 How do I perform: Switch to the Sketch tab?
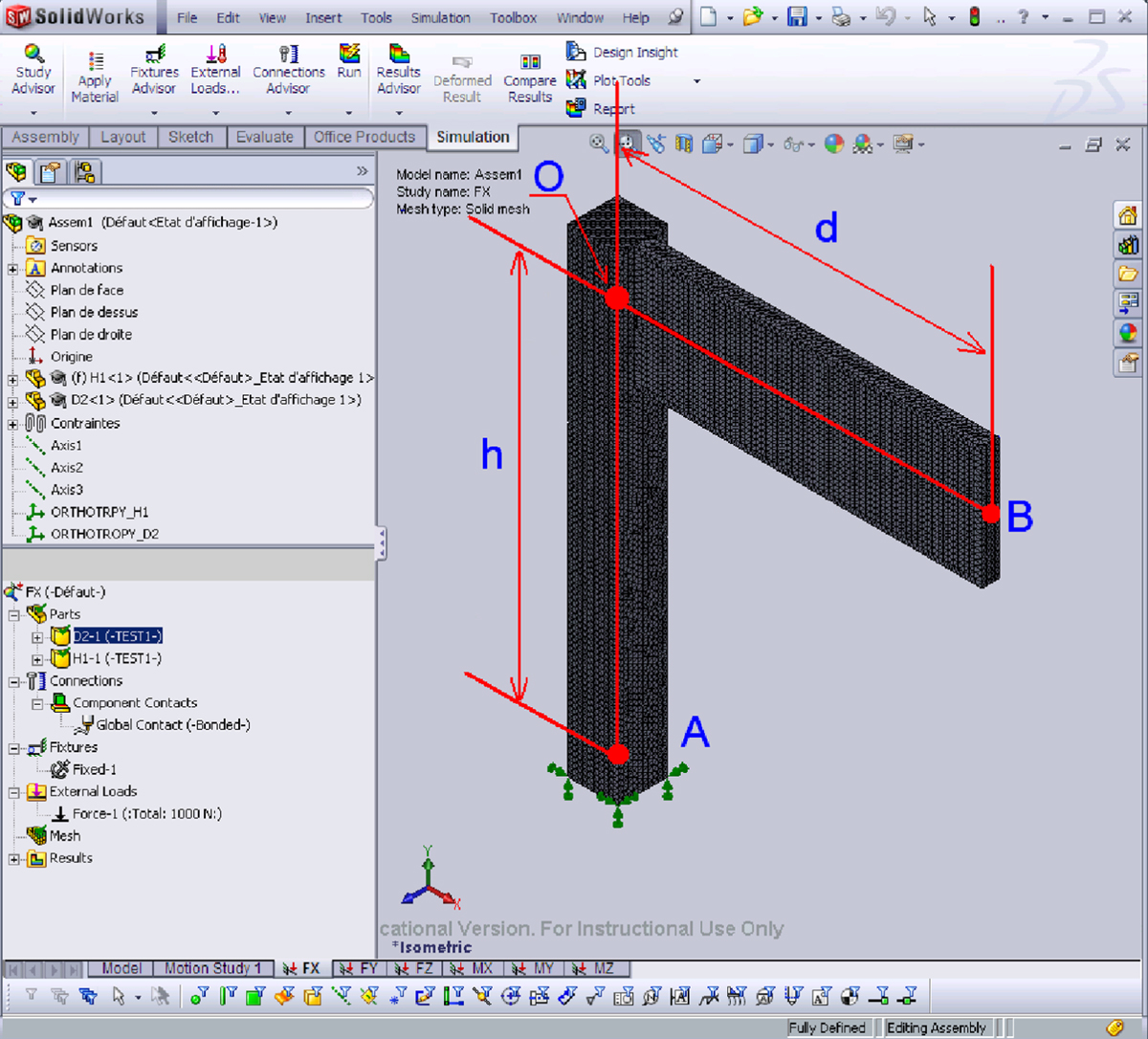click(190, 137)
